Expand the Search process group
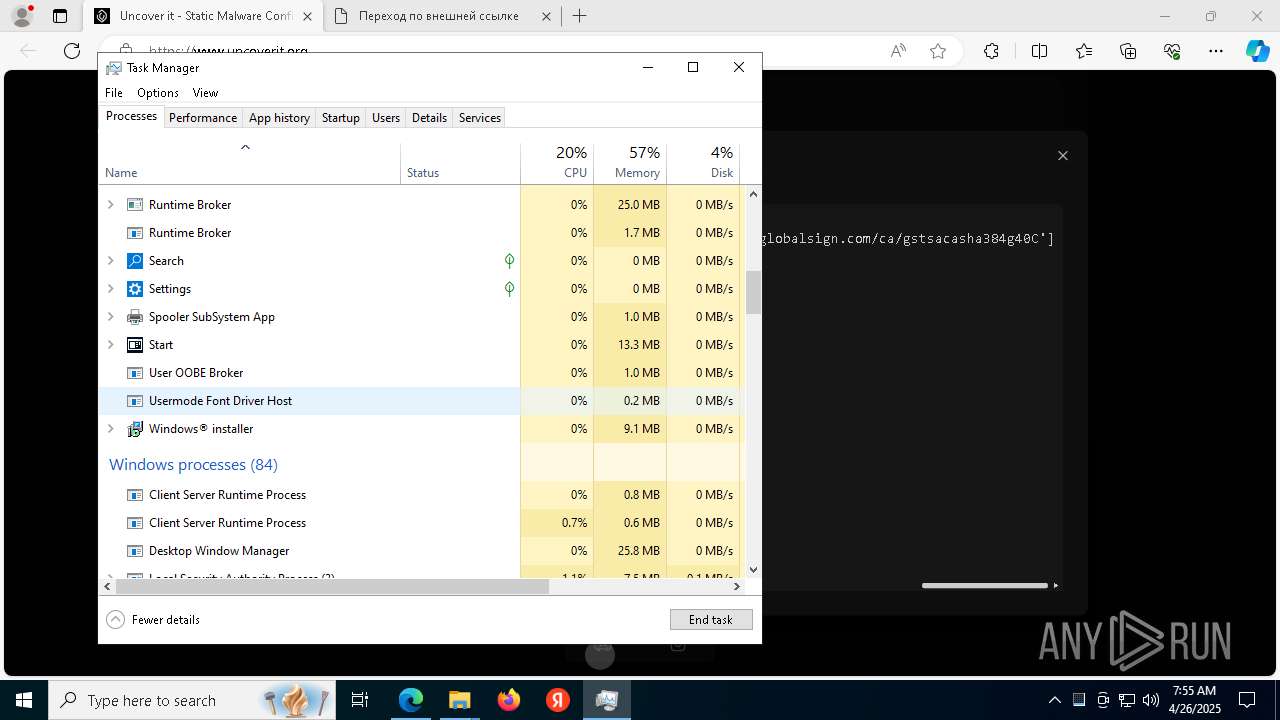Image resolution: width=1280 pixels, height=720 pixels. (x=110, y=260)
